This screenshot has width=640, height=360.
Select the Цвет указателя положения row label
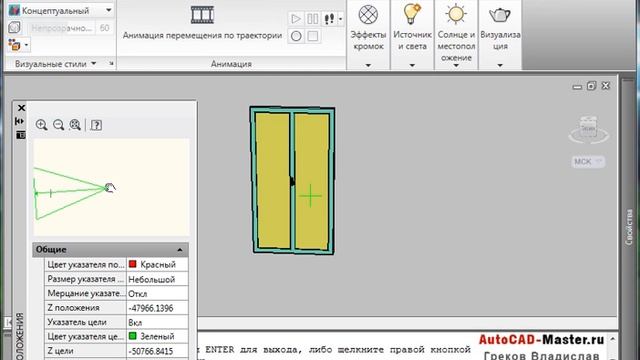click(x=85, y=264)
